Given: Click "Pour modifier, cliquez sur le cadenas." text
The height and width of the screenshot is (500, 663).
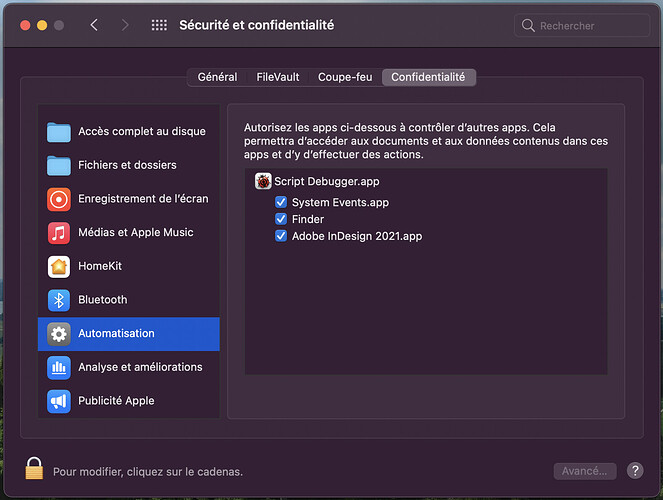Looking at the screenshot, I should click(x=148, y=472).
